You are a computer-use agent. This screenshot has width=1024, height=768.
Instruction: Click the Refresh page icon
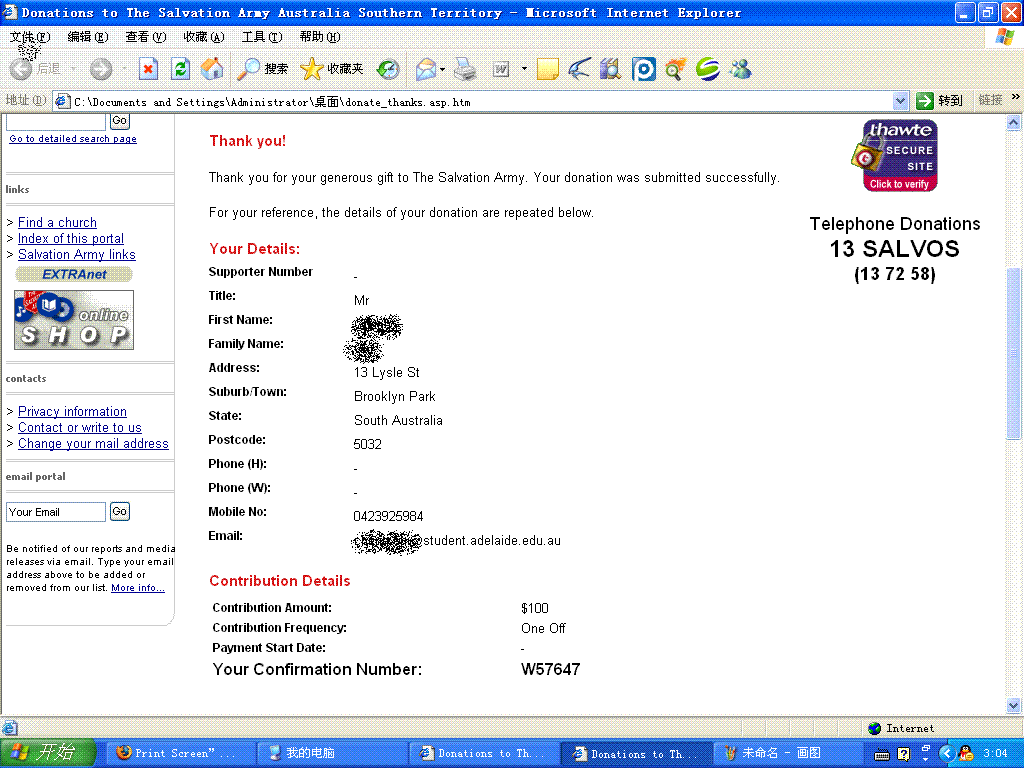click(x=180, y=69)
